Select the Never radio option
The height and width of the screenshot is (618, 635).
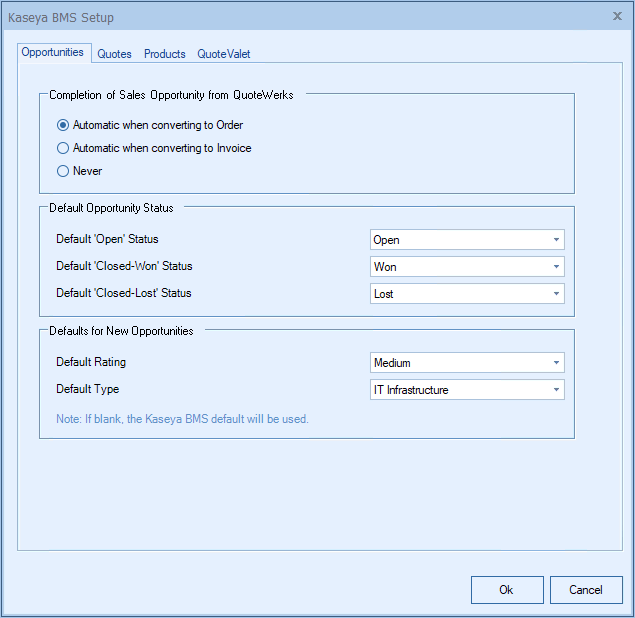(x=64, y=171)
